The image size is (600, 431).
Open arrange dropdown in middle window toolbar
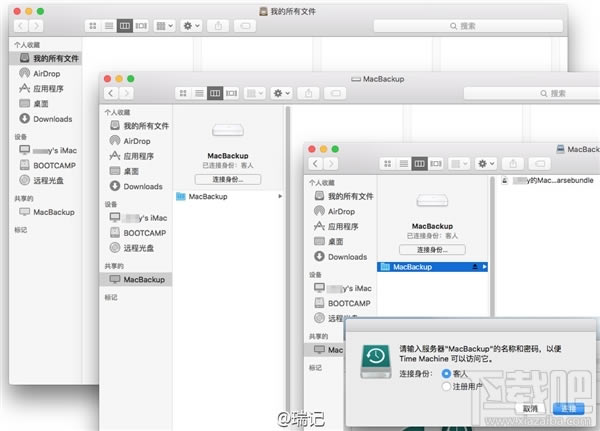click(x=255, y=93)
